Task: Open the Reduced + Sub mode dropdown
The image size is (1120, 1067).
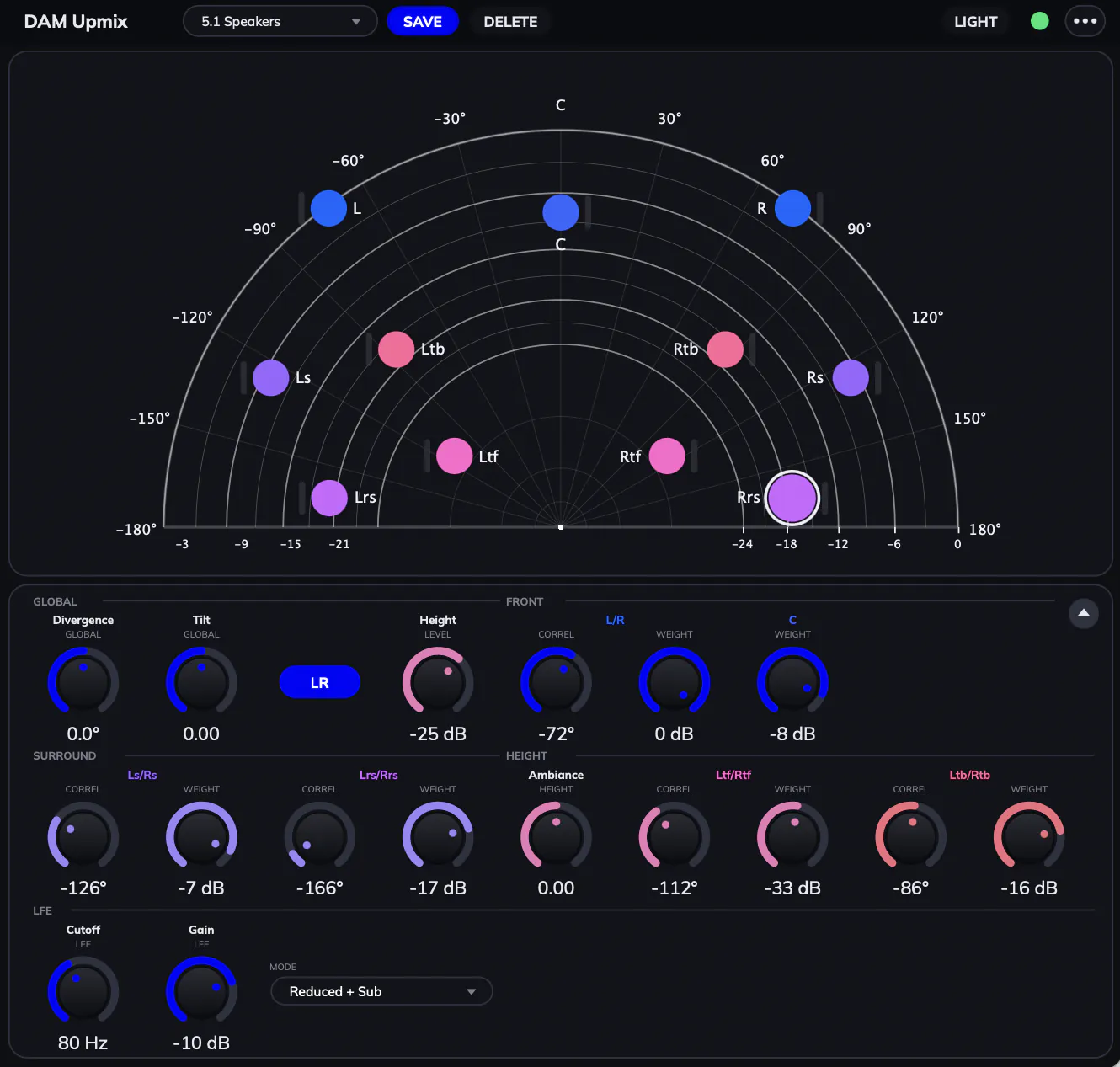Action: coord(381,991)
